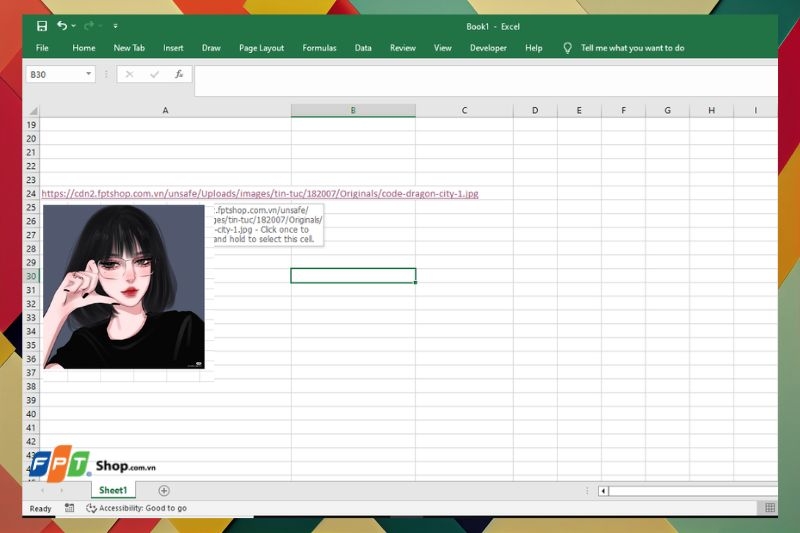Open the Draw tab
Viewport: 800px width, 533px height.
(211, 48)
